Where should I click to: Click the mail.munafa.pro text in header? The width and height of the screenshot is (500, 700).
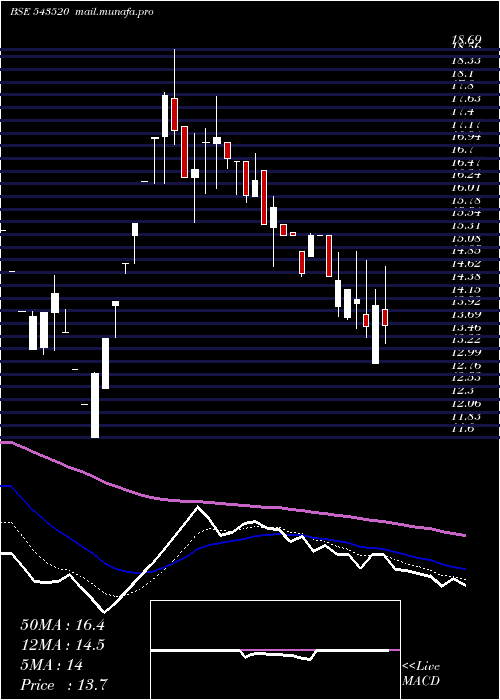[x=113, y=12]
